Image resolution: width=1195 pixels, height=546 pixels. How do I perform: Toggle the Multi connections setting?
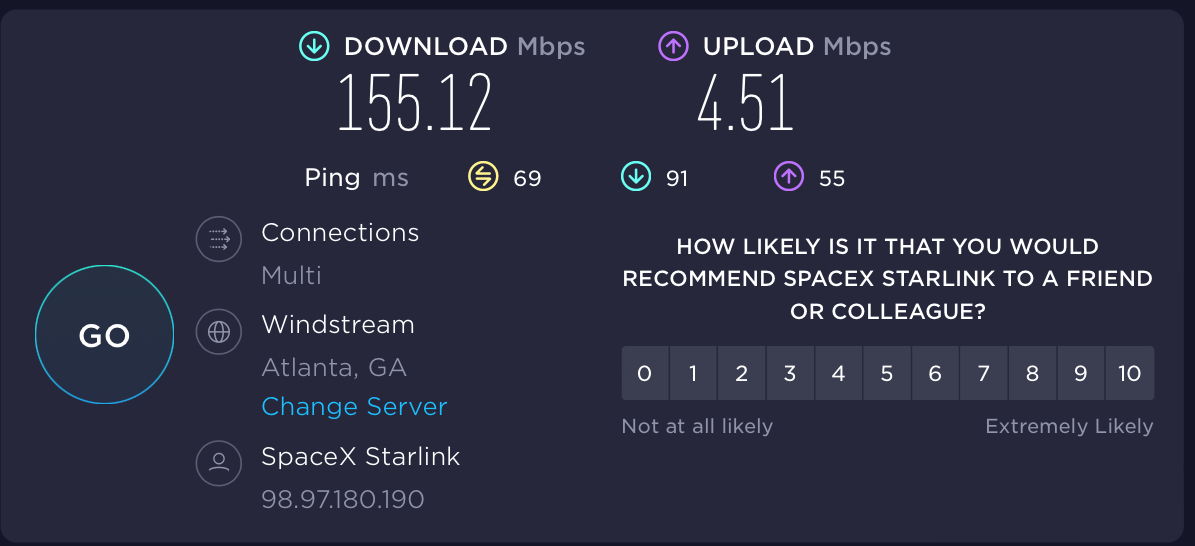(291, 275)
